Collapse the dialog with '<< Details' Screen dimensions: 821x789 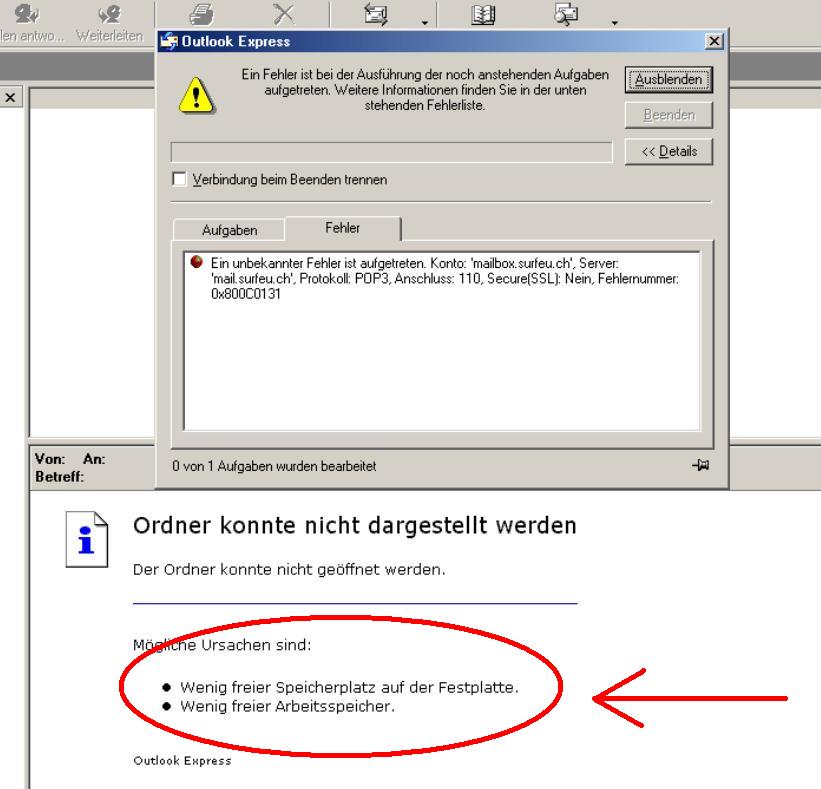click(668, 151)
